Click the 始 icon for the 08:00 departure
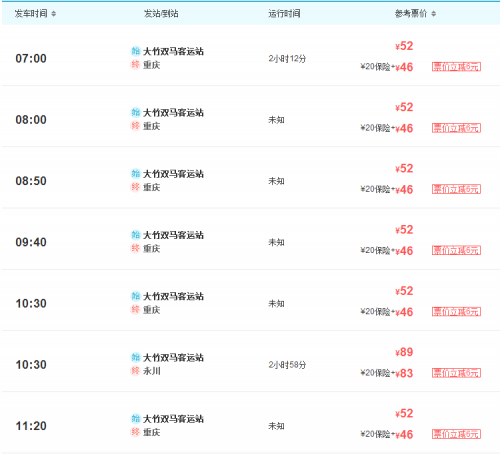This screenshot has height=454, width=500. click(135, 112)
